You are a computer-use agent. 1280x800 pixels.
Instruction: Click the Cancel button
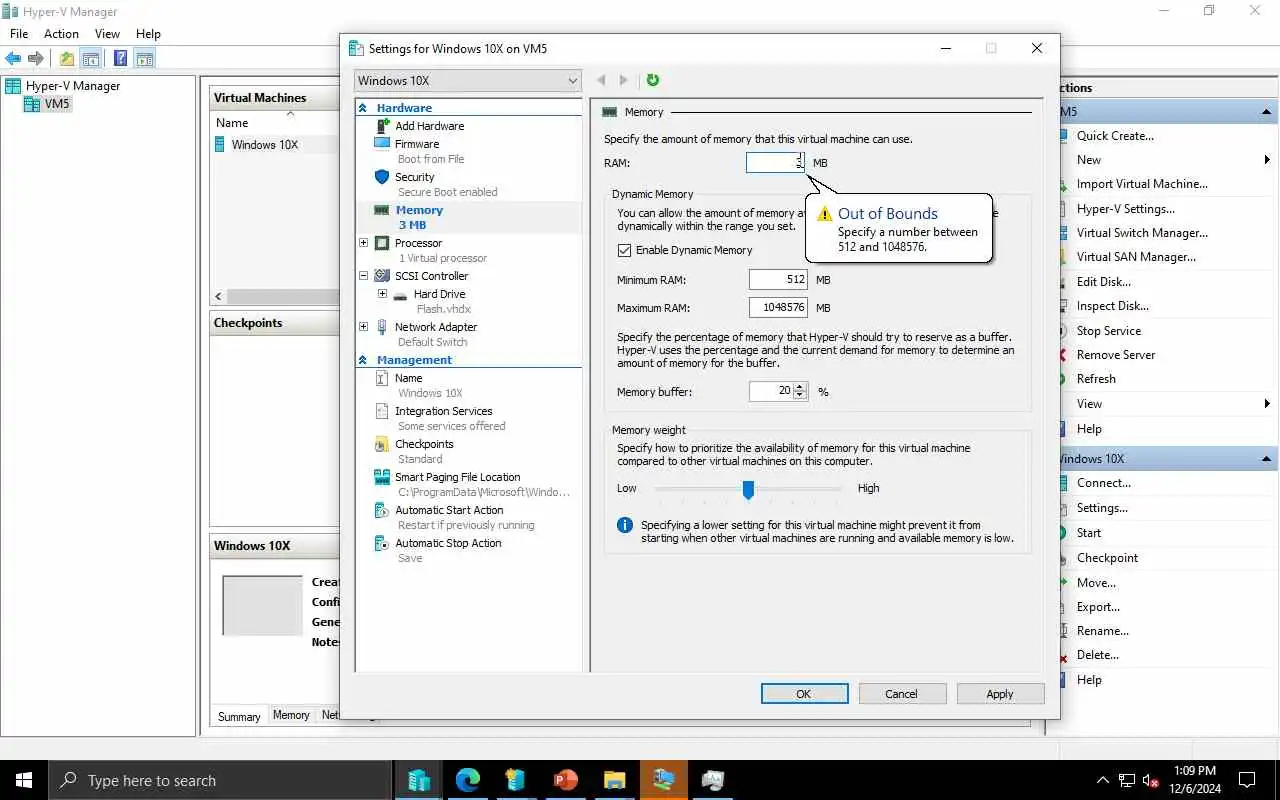pyautogui.click(x=901, y=694)
